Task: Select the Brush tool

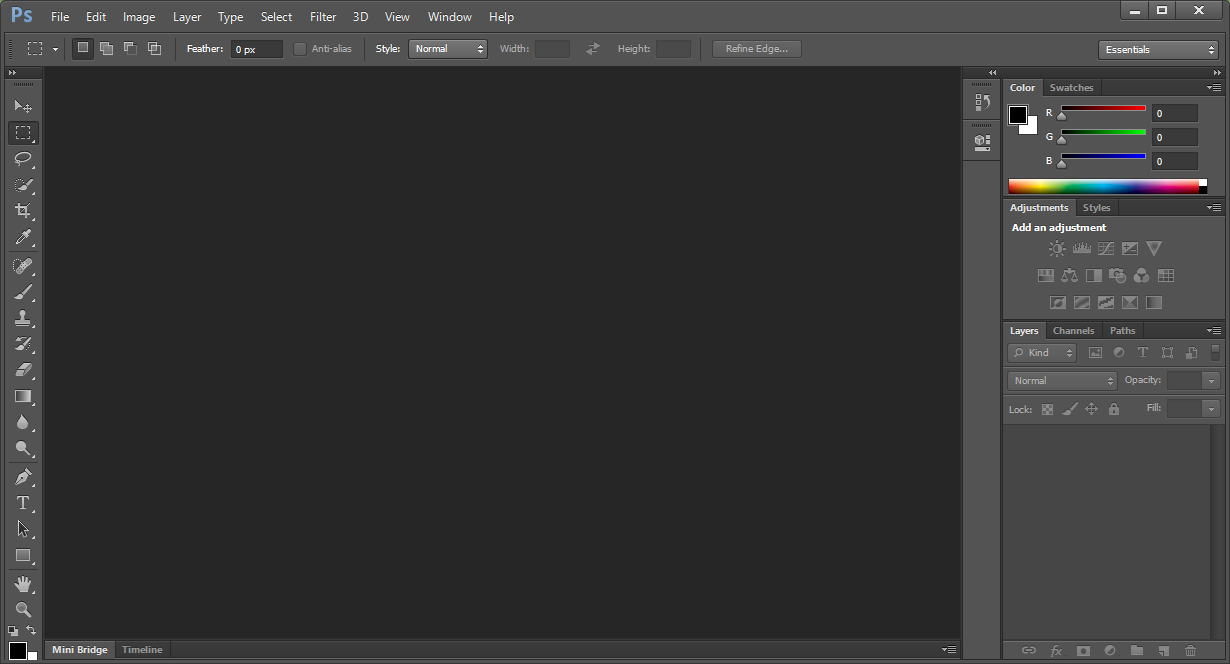Action: click(x=23, y=292)
